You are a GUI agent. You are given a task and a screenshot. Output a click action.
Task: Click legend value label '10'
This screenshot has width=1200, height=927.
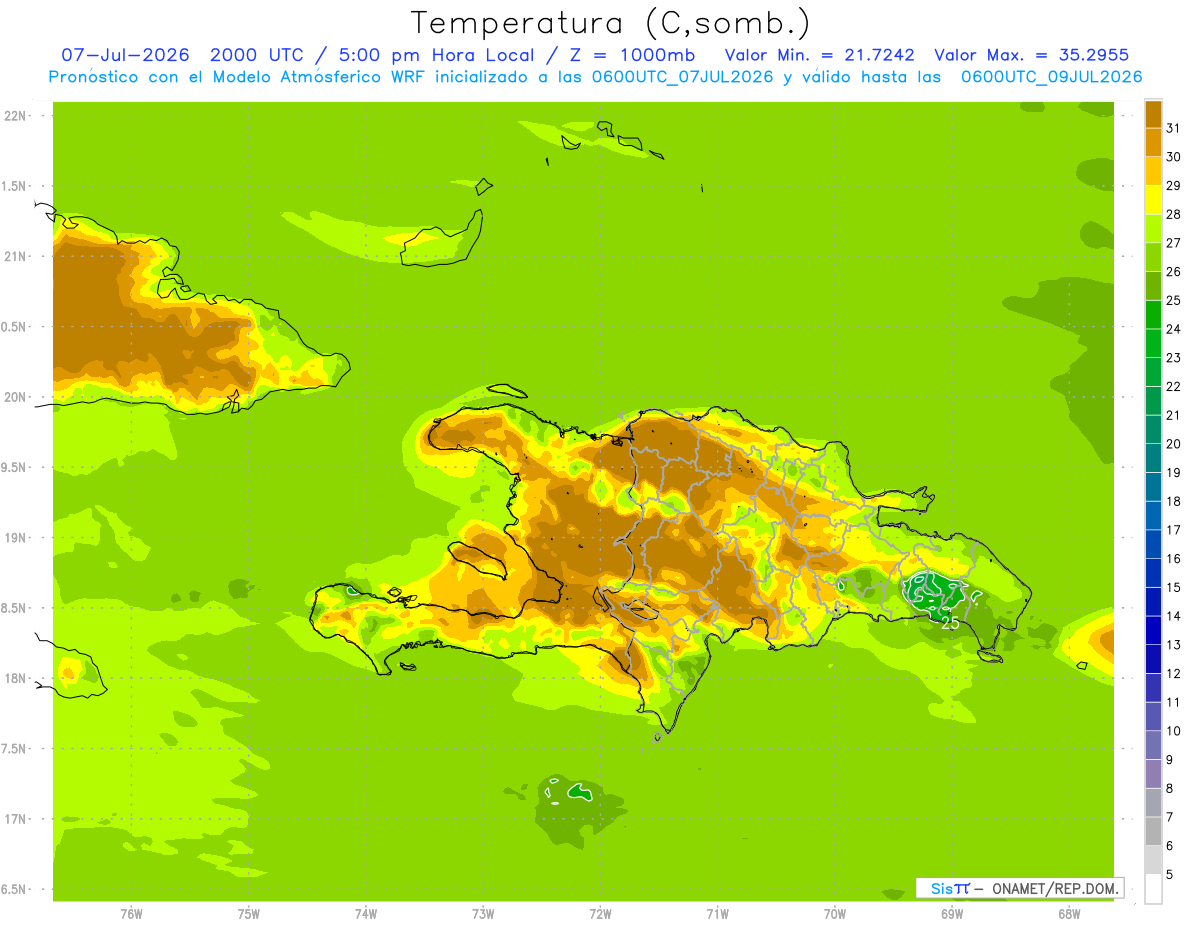coord(1173,731)
